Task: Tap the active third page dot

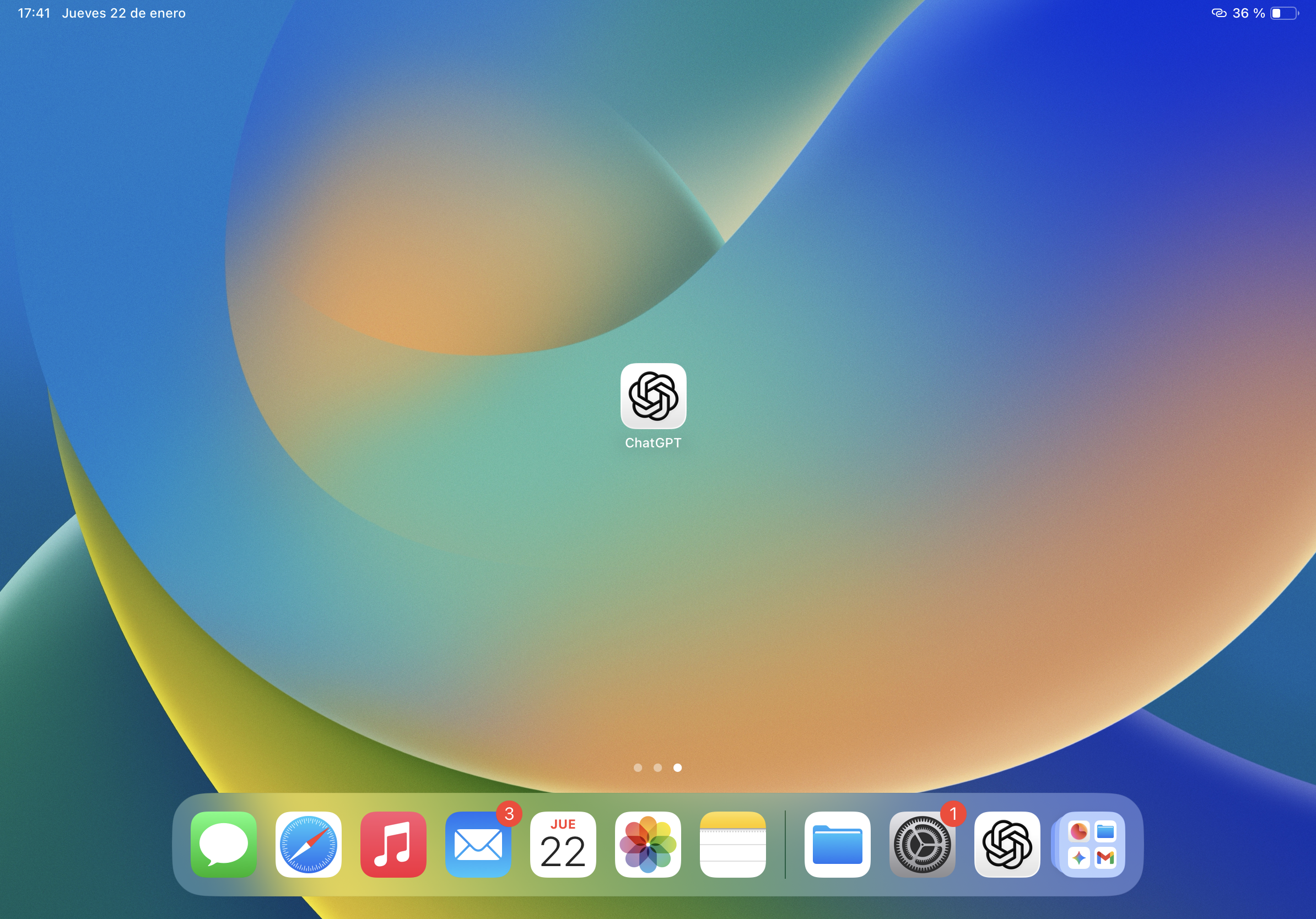Action: tap(677, 767)
